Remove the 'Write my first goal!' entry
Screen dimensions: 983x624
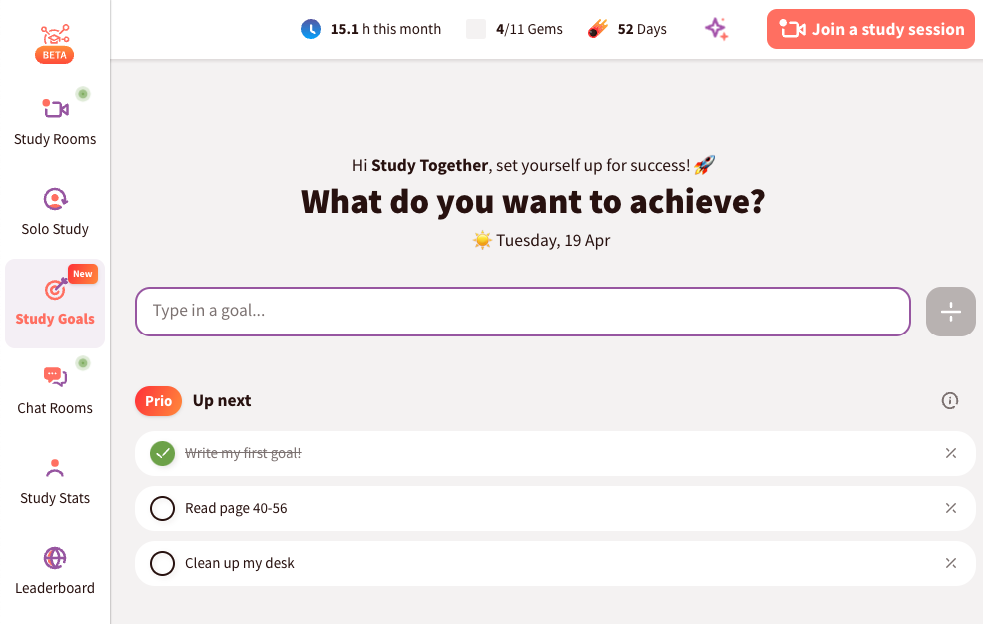(951, 453)
